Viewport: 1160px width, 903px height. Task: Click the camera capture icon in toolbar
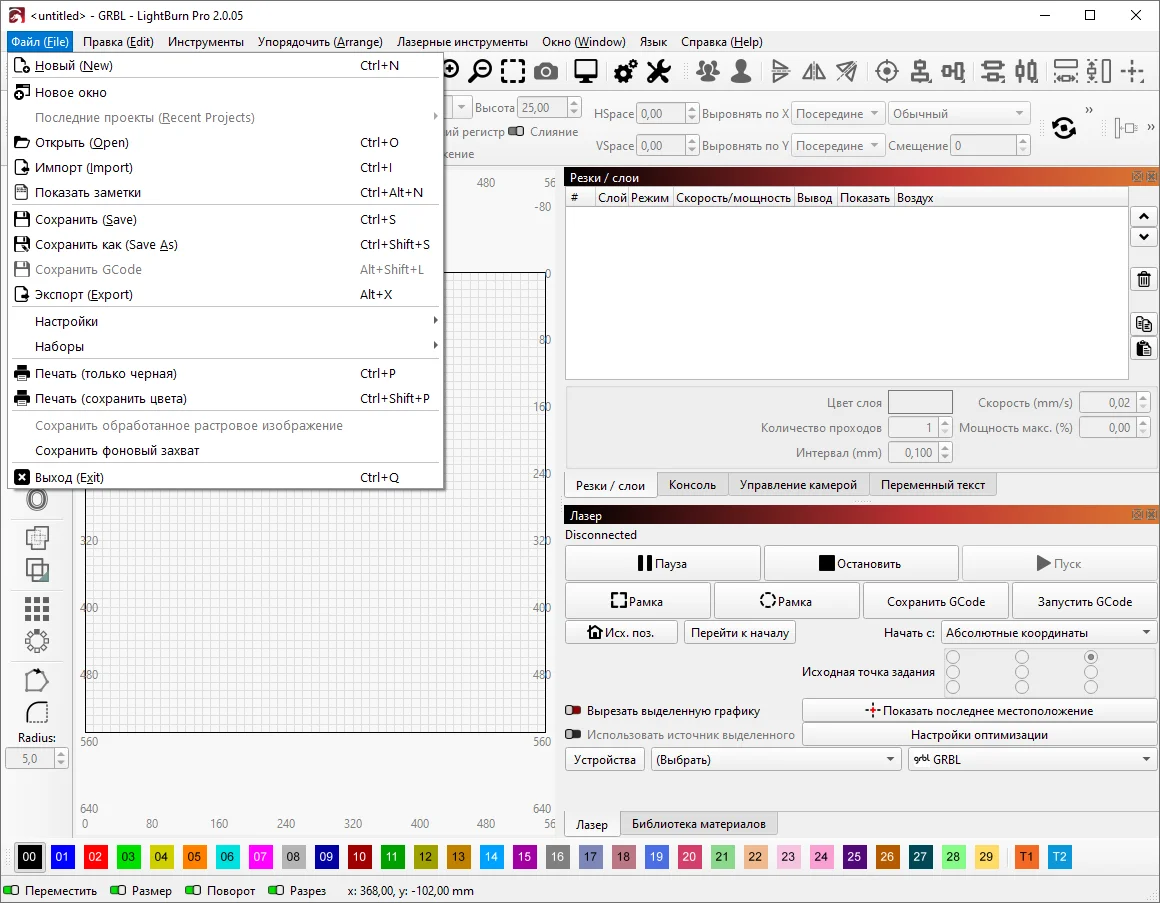click(x=546, y=71)
